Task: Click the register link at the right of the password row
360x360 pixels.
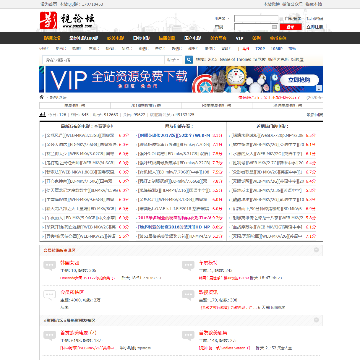Action: [x=315, y=27]
